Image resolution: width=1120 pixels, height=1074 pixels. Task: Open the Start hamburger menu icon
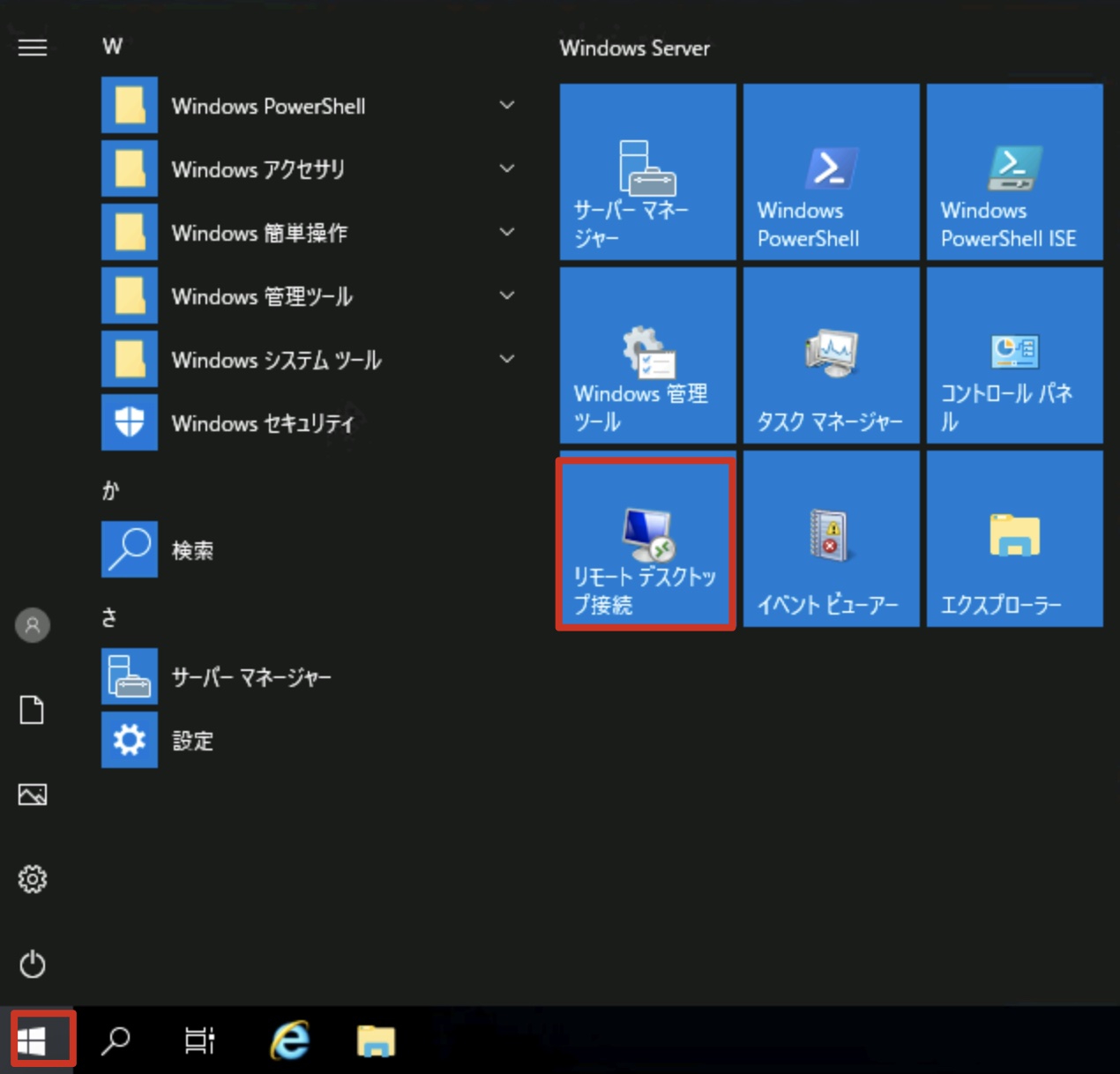click(x=33, y=47)
